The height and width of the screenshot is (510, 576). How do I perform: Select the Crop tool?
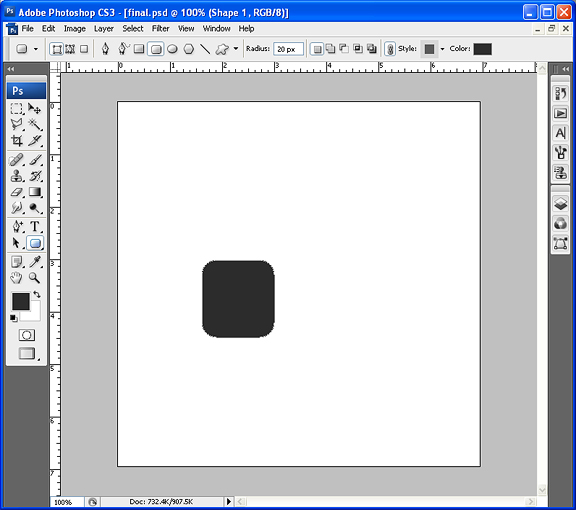coord(17,140)
